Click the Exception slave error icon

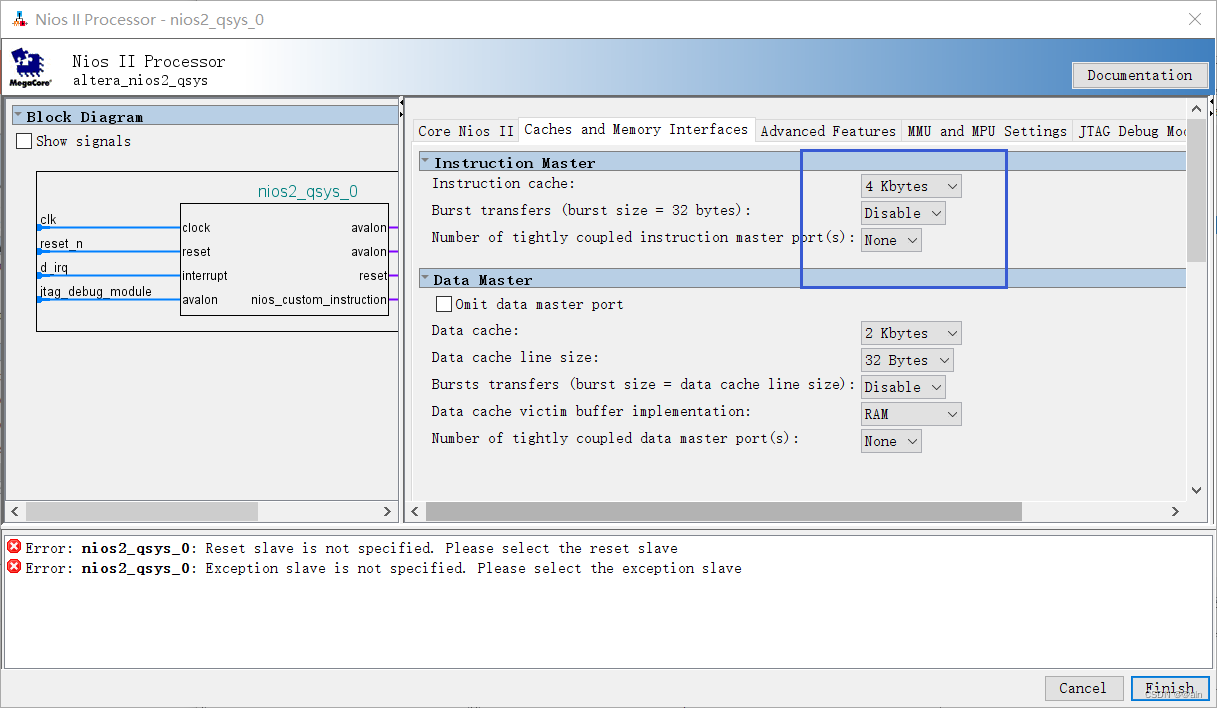coord(14,567)
